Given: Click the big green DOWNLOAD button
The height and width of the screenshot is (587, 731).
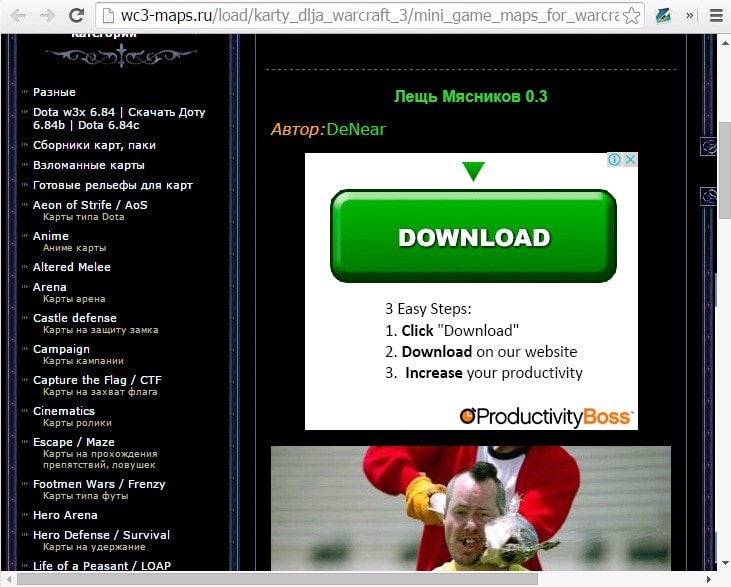Looking at the screenshot, I should pyautogui.click(x=473, y=236).
